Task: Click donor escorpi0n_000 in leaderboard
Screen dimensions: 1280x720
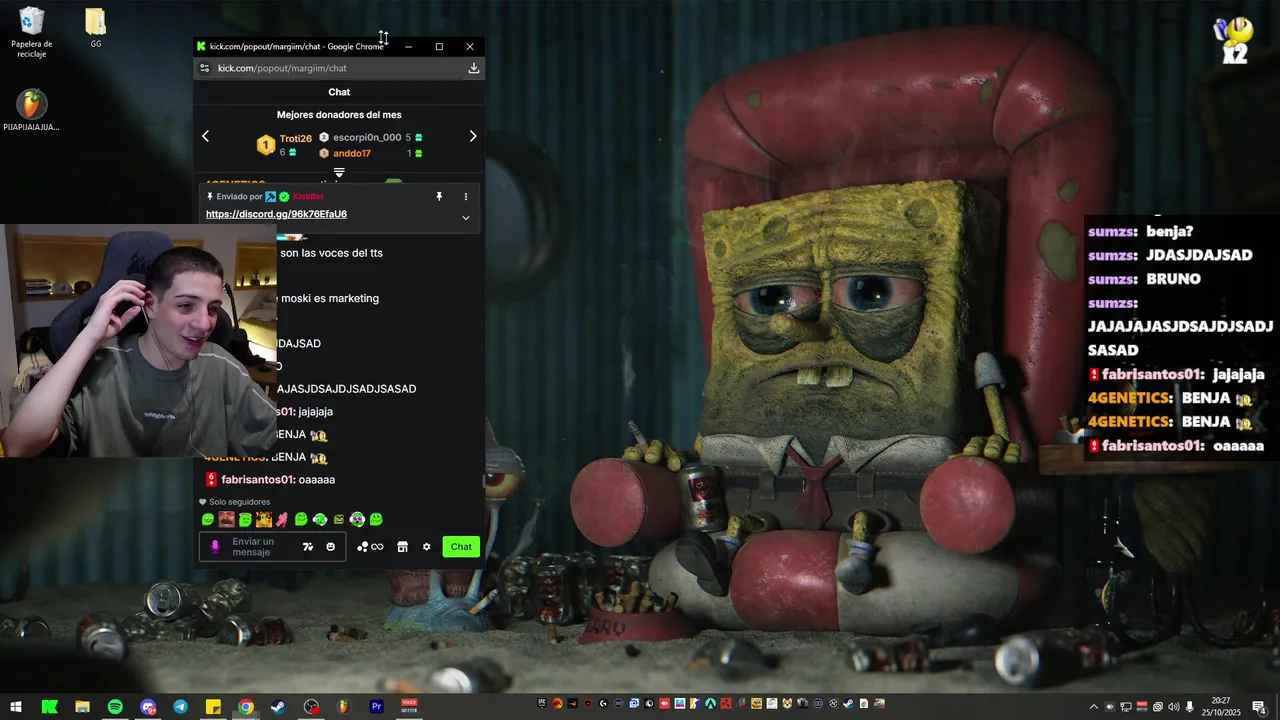Action: pyautogui.click(x=367, y=138)
